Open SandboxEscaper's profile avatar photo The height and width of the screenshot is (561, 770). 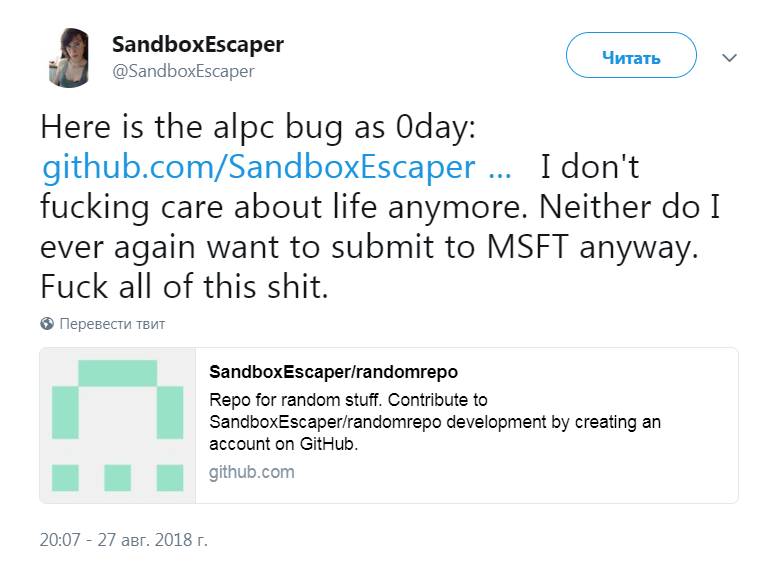click(x=69, y=57)
